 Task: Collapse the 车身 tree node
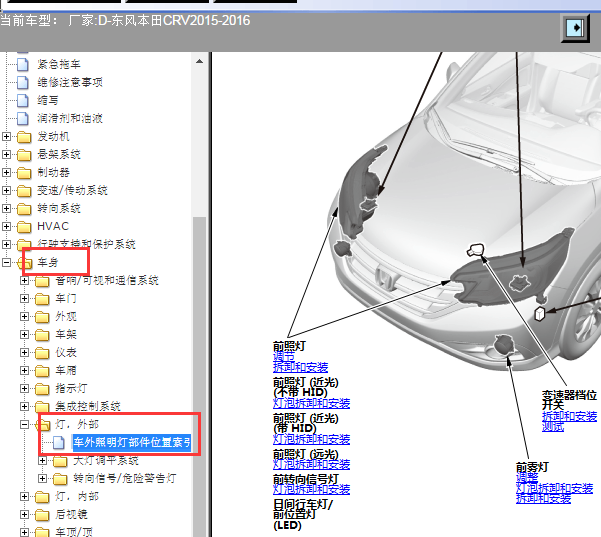point(7,263)
